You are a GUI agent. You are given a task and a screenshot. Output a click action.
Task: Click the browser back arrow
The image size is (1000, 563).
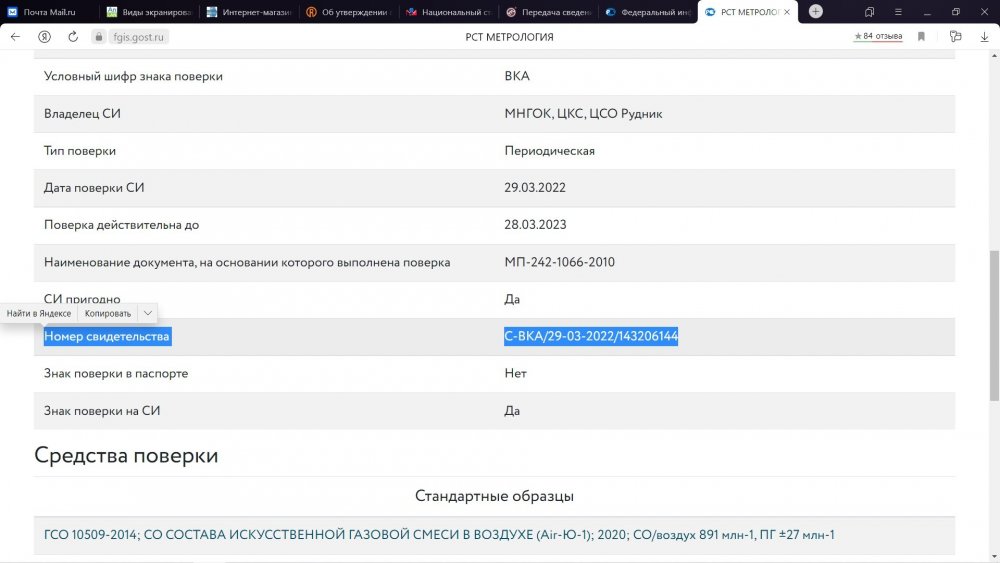[x=15, y=36]
